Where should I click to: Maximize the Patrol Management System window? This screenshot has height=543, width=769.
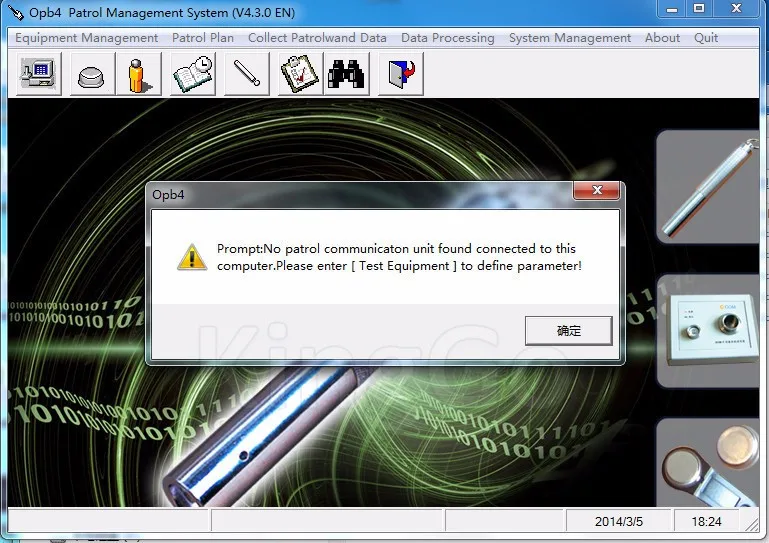(x=699, y=8)
